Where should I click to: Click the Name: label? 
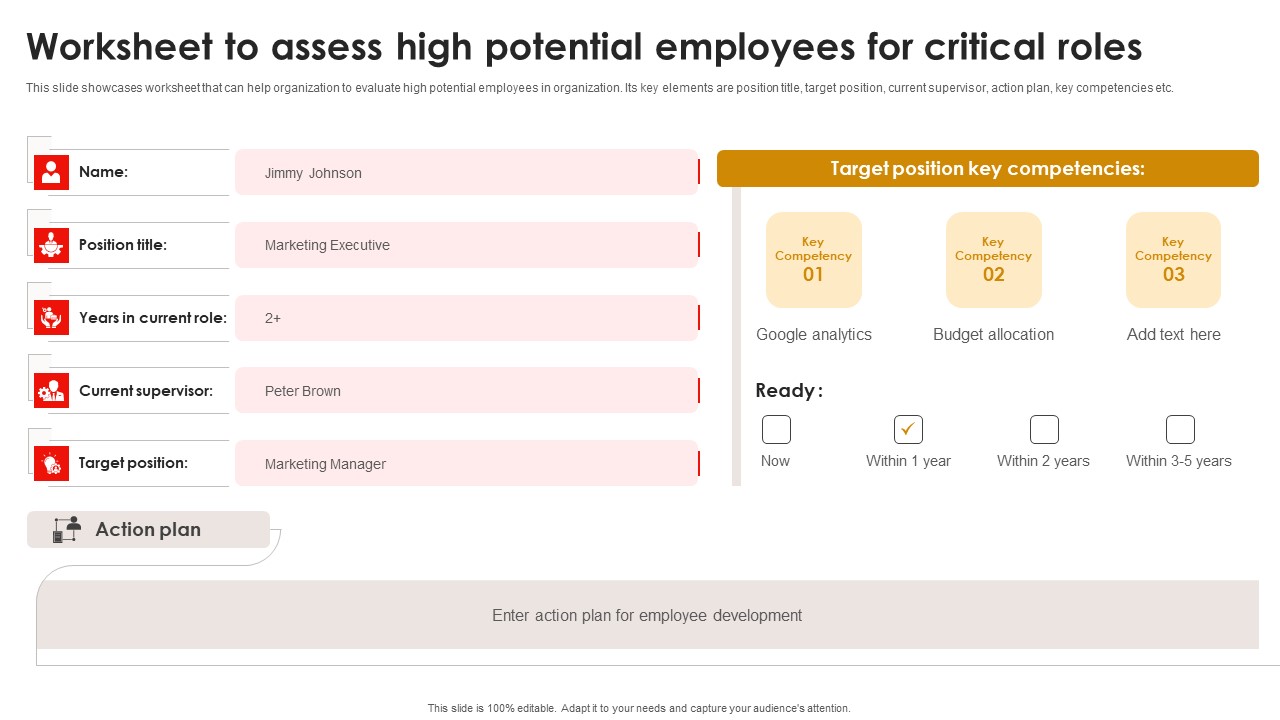(104, 172)
